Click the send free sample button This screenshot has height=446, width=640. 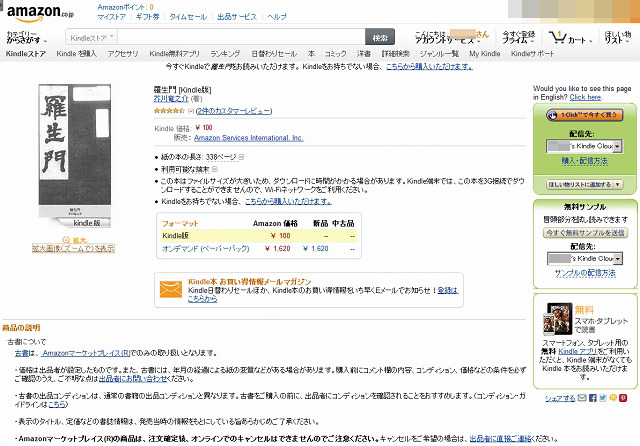point(584,232)
